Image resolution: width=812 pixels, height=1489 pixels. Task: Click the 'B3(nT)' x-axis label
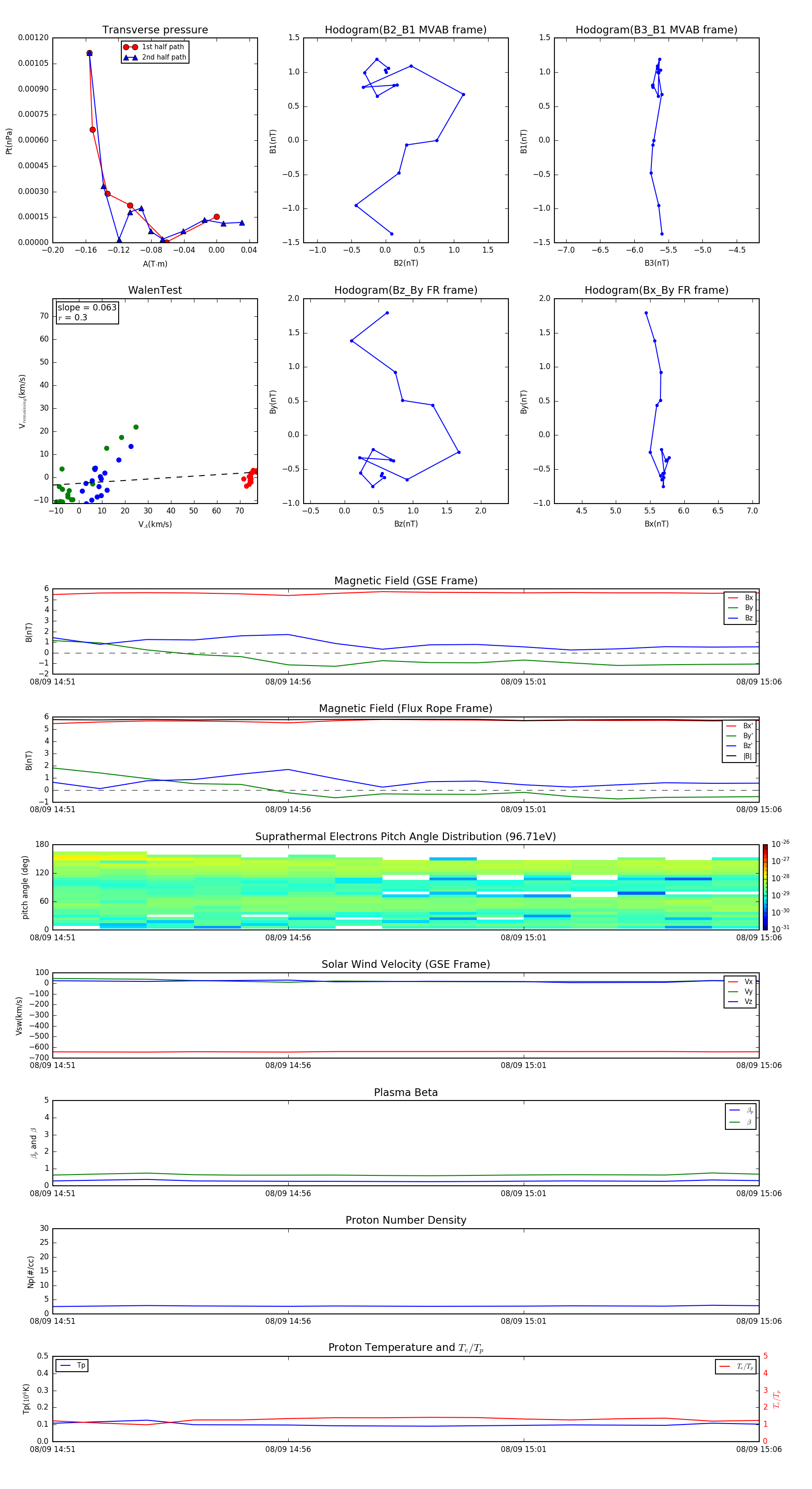656,263
